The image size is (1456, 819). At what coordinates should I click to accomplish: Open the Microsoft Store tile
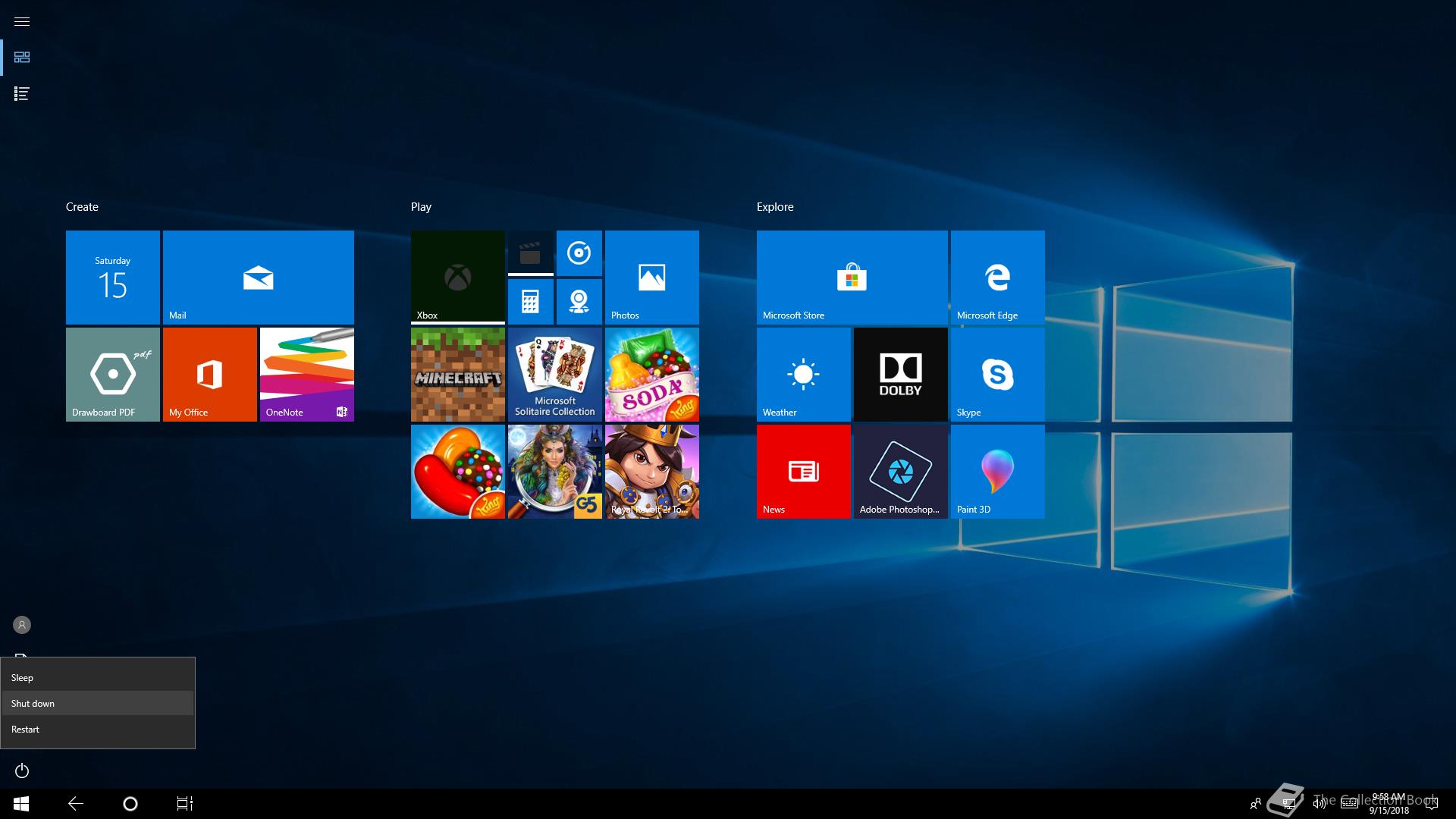coord(852,278)
